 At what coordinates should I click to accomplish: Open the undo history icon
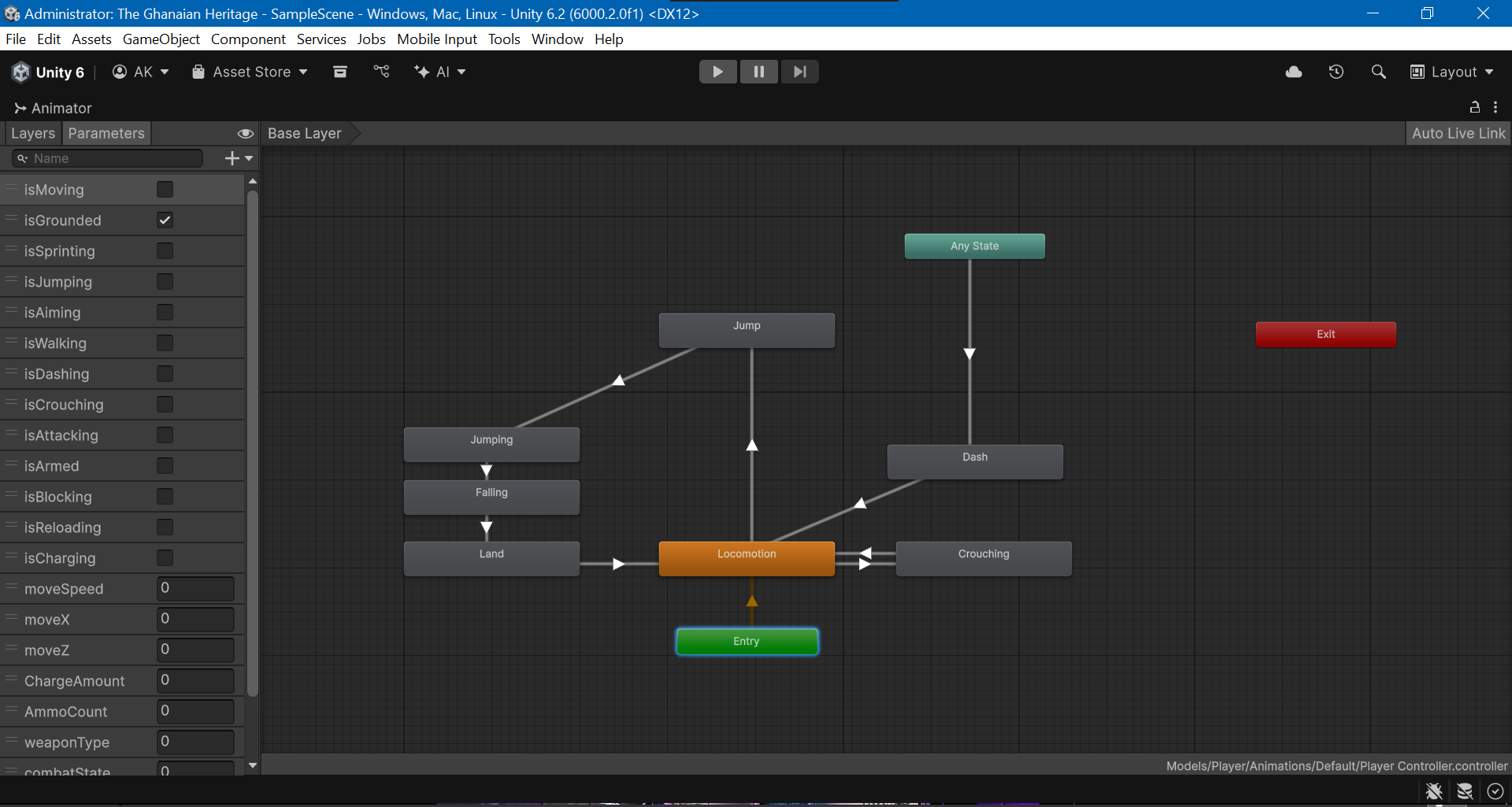tap(1336, 72)
